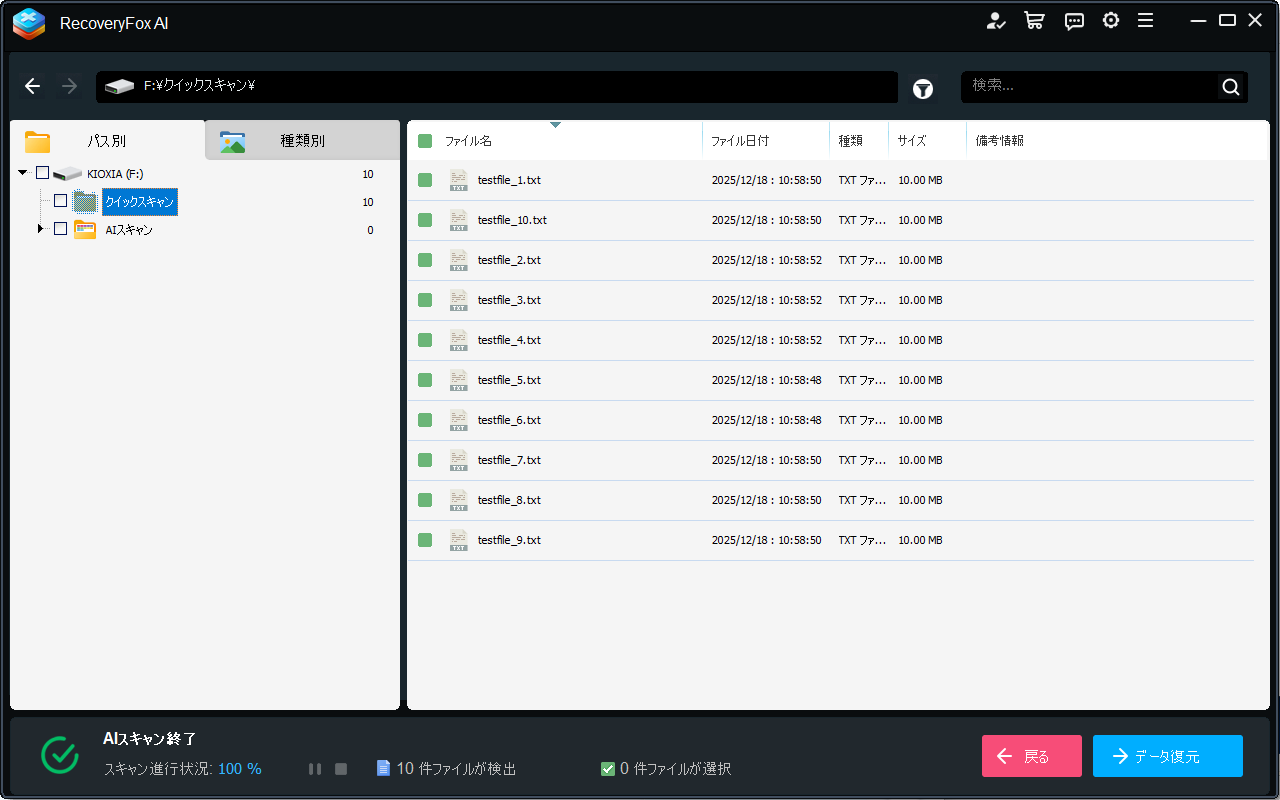Collapse the KIOXIA (F:) tree node
This screenshot has height=800, width=1280.
(x=22, y=173)
